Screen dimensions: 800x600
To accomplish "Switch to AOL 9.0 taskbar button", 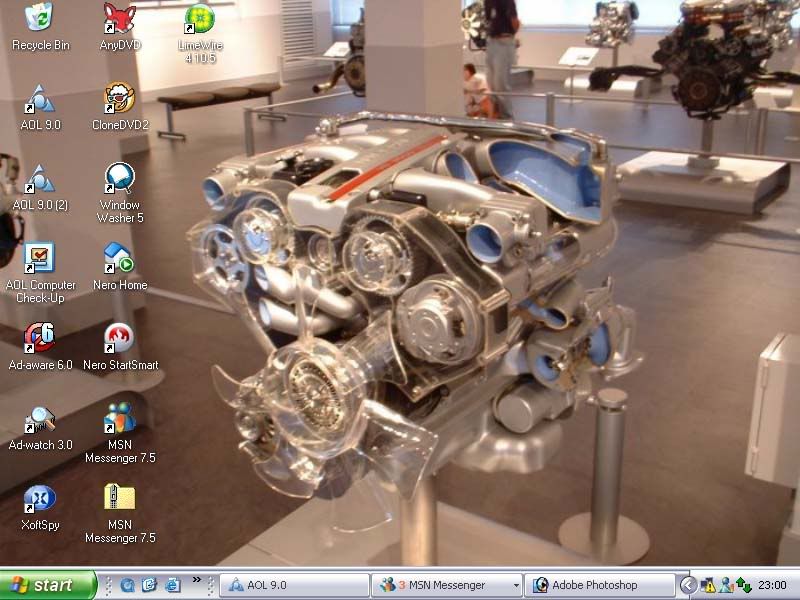I will pyautogui.click(x=294, y=585).
